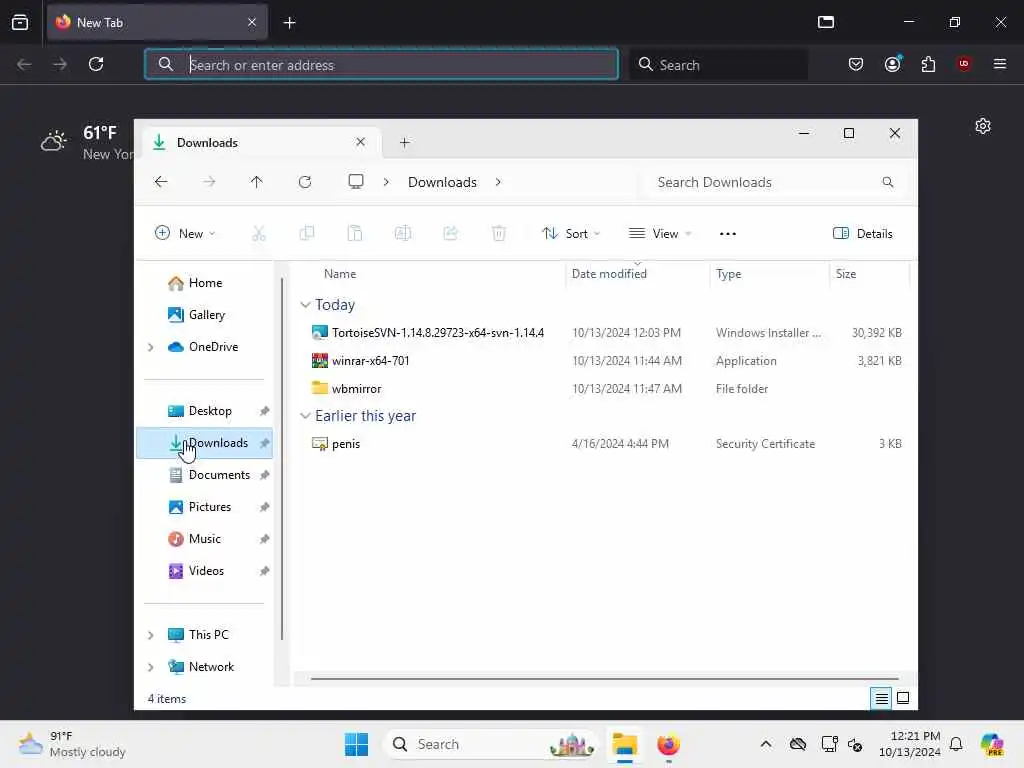Open Firefox extensions puzzle icon
Image resolution: width=1024 pixels, height=768 pixels.
[x=928, y=64]
